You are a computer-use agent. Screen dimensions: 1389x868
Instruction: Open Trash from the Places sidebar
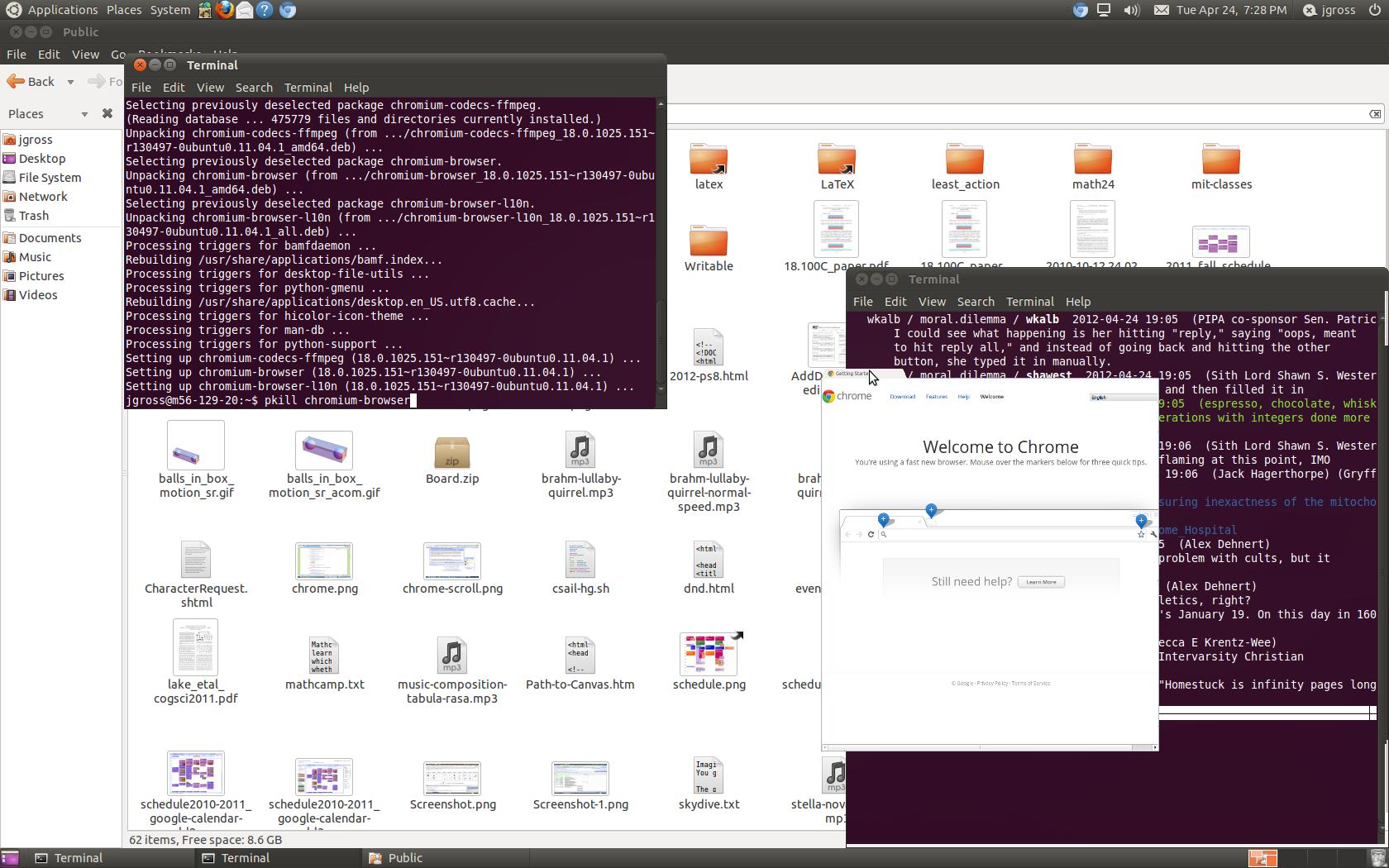tap(34, 215)
